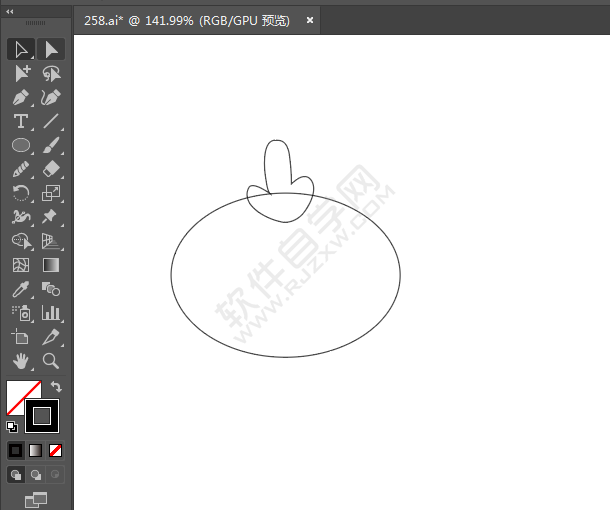This screenshot has width=610, height=510.
Task: Select the Column Graph tool
Action: (51, 313)
